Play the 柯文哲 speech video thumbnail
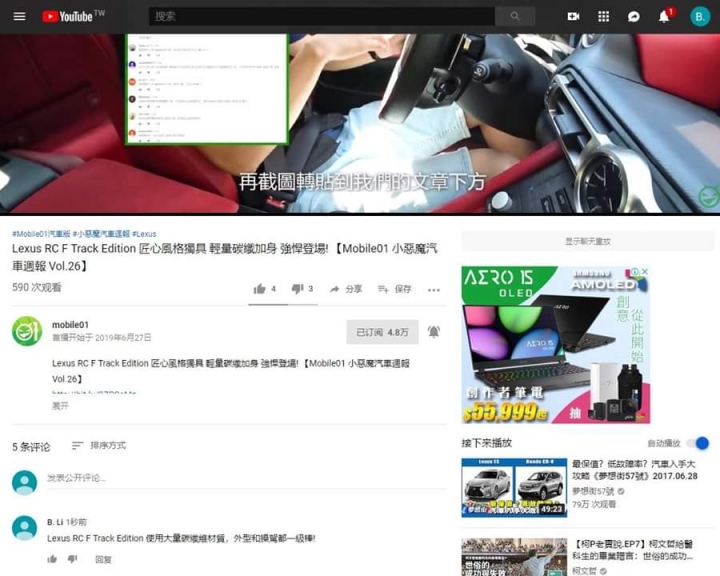This screenshot has height=576, width=720. pyautogui.click(x=514, y=557)
